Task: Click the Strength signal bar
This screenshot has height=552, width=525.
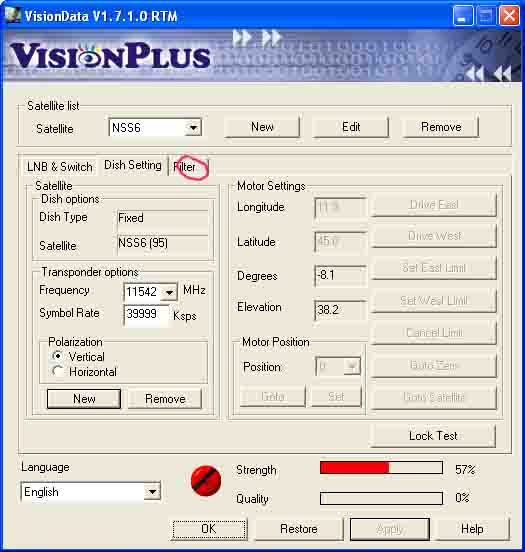Action: pos(381,468)
